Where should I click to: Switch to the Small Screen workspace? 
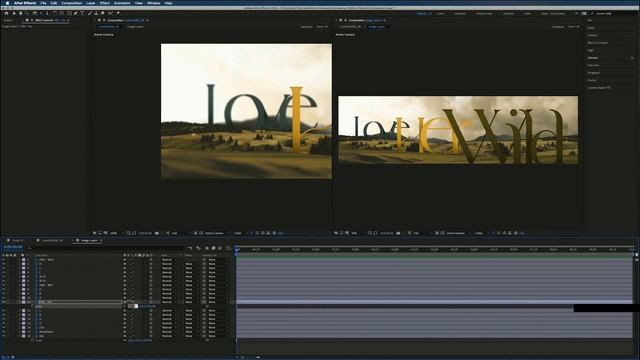click(x=484, y=13)
